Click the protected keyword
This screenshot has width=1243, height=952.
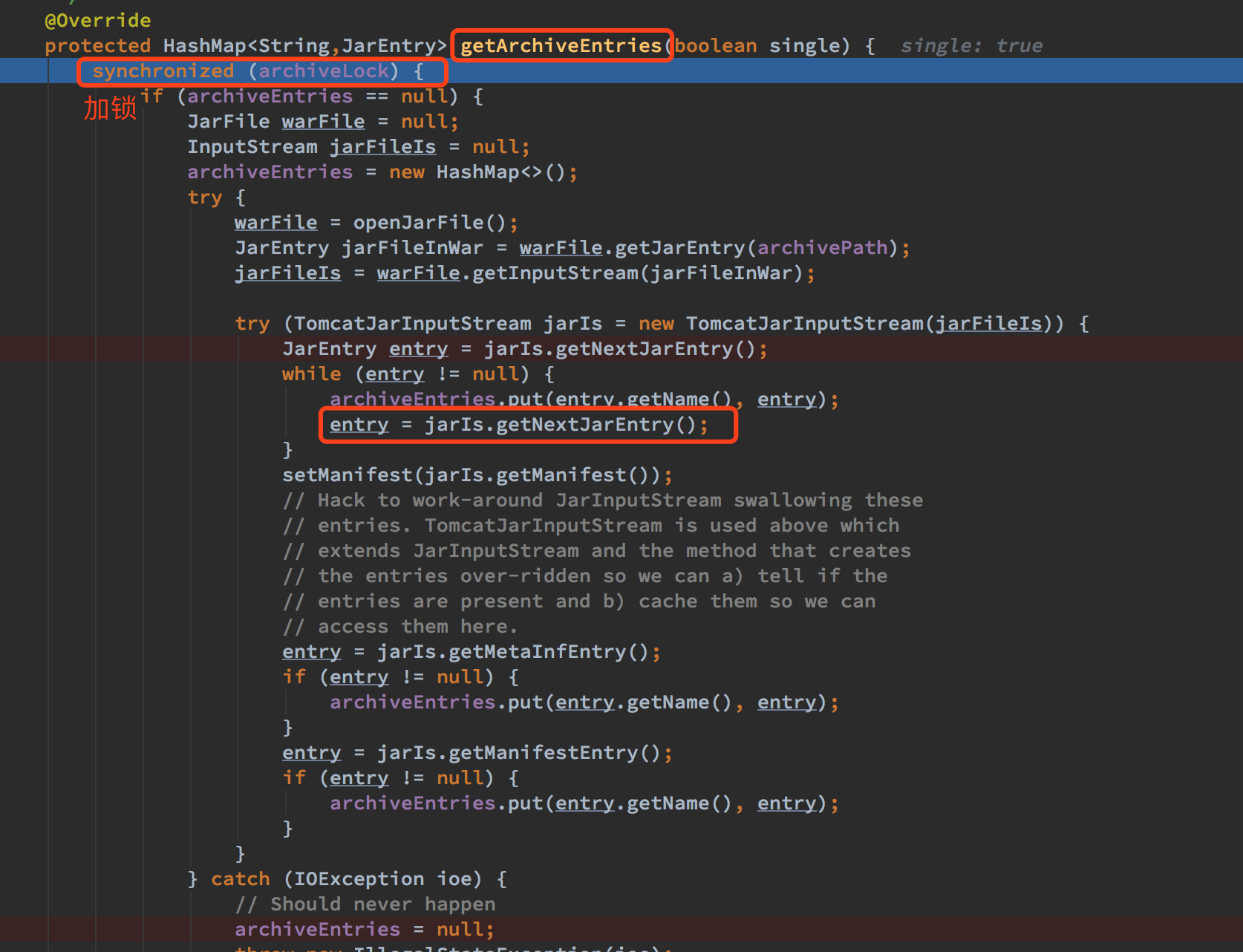97,45
